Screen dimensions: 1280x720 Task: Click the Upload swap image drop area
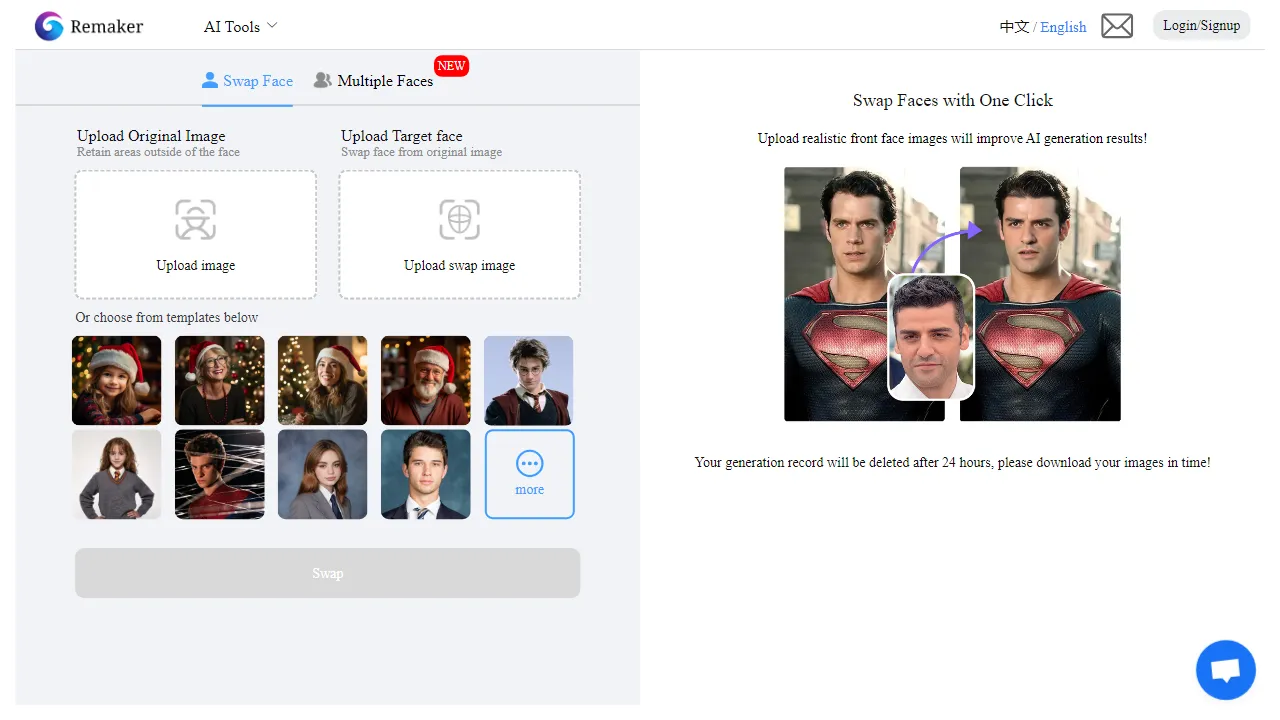tap(460, 235)
